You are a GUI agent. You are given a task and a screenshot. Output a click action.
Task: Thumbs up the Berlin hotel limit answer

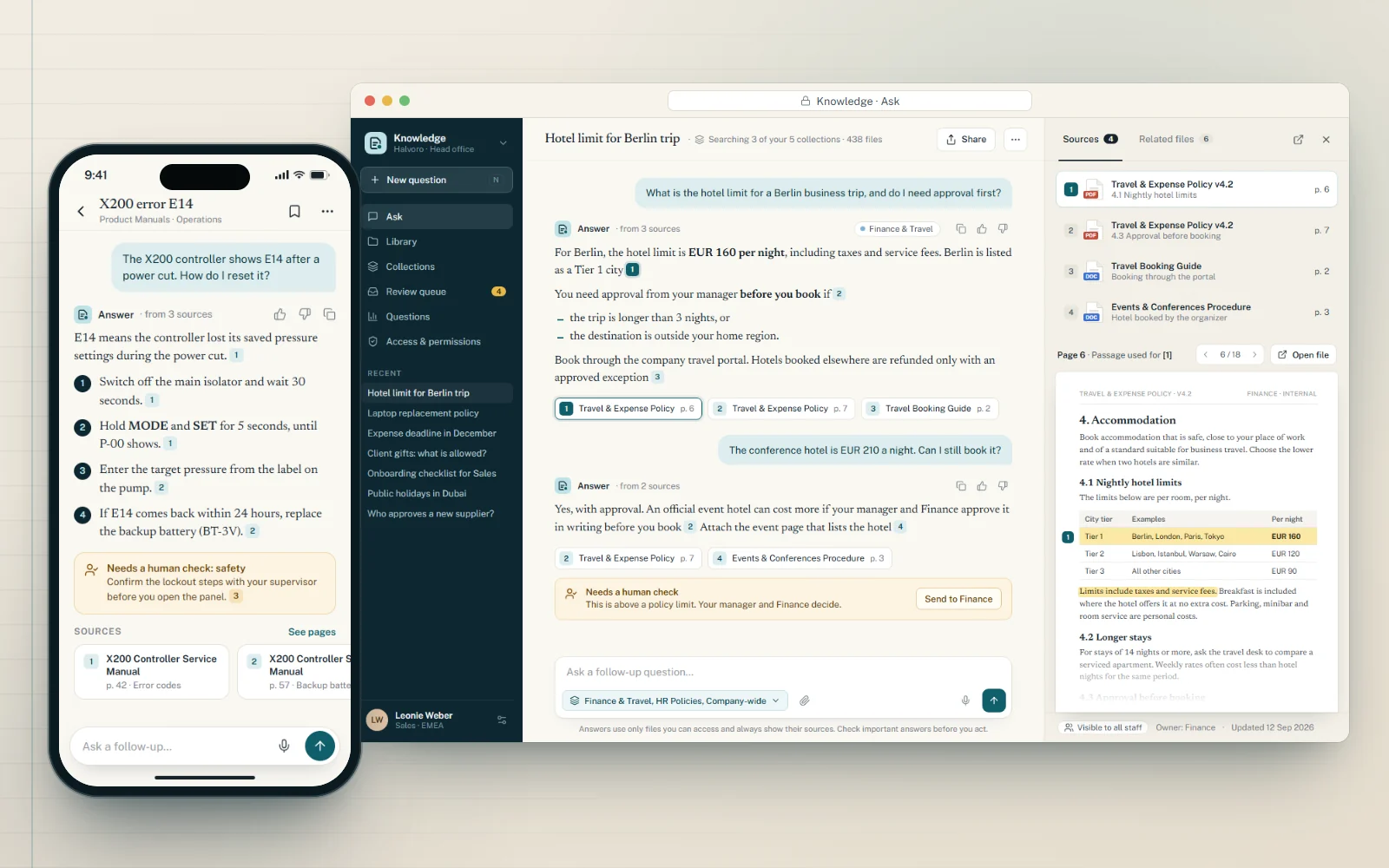[x=982, y=229]
